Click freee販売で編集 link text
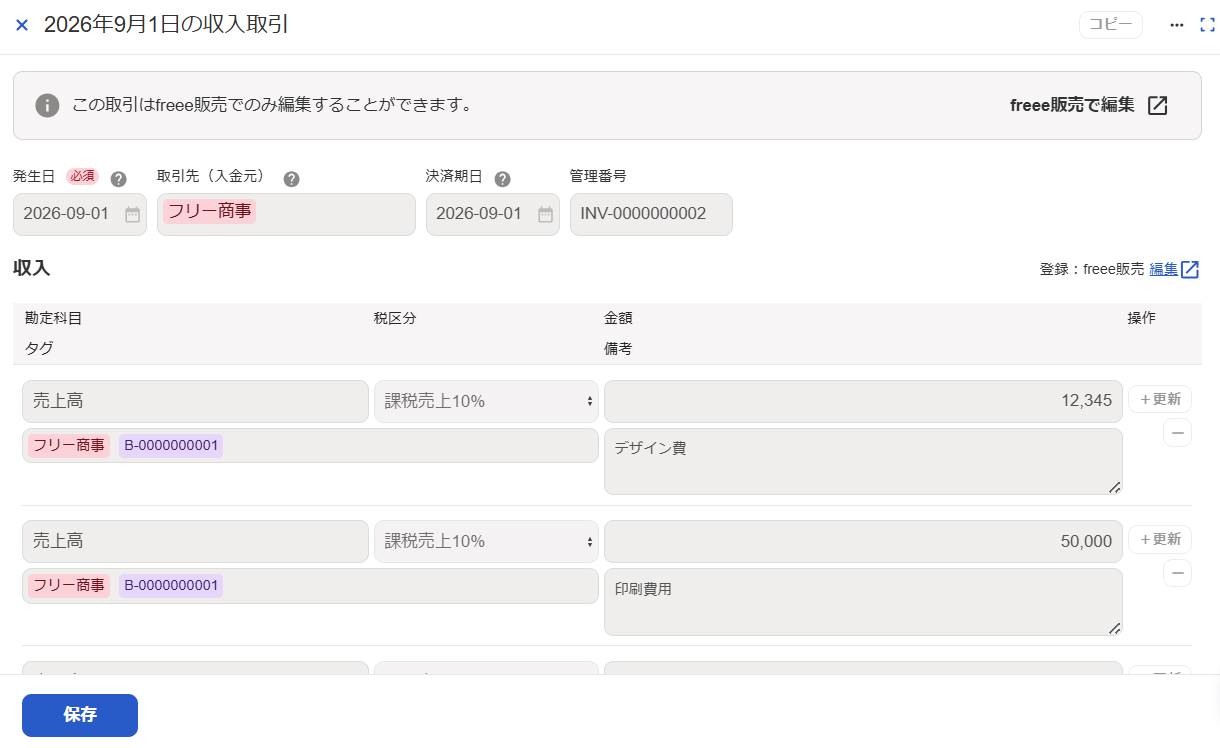This screenshot has width=1220, height=748. (1072, 105)
